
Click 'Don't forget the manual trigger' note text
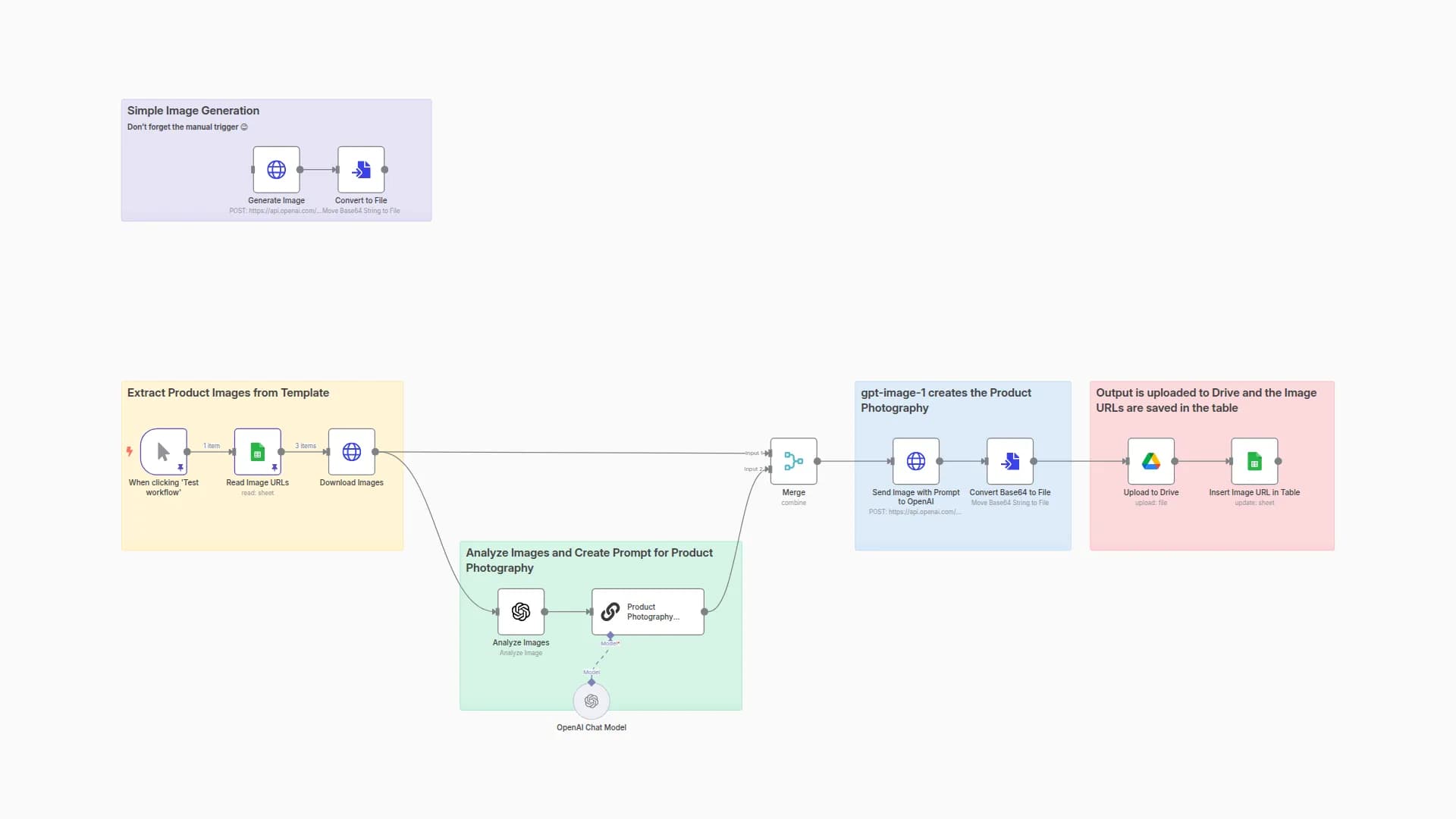click(x=187, y=127)
